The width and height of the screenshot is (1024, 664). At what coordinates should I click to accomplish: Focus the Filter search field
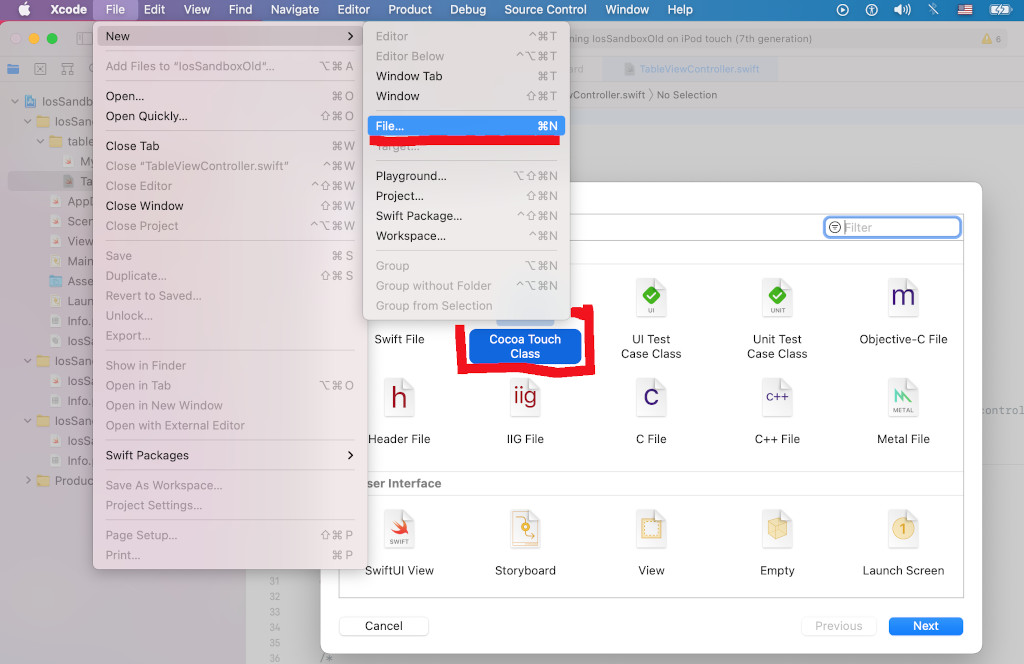point(892,227)
